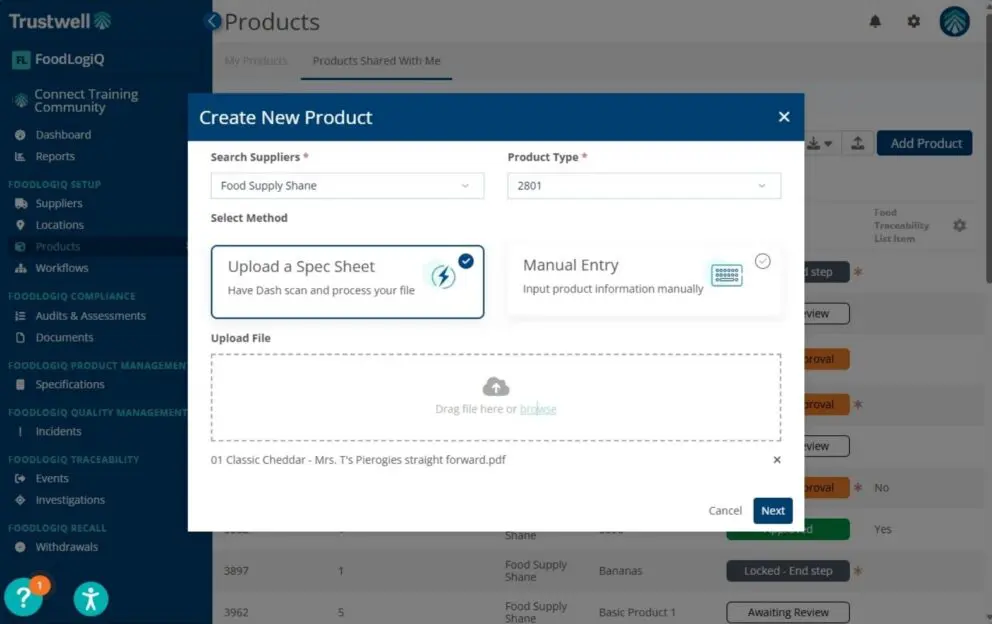Click the Next button

pos(772,511)
